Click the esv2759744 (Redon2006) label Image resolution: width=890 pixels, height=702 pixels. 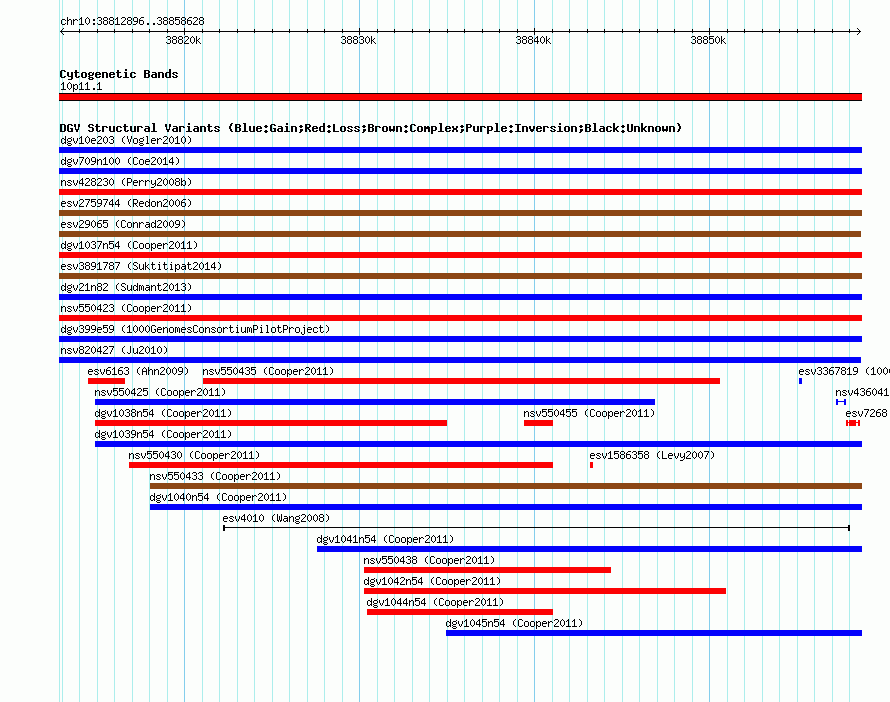point(126,203)
